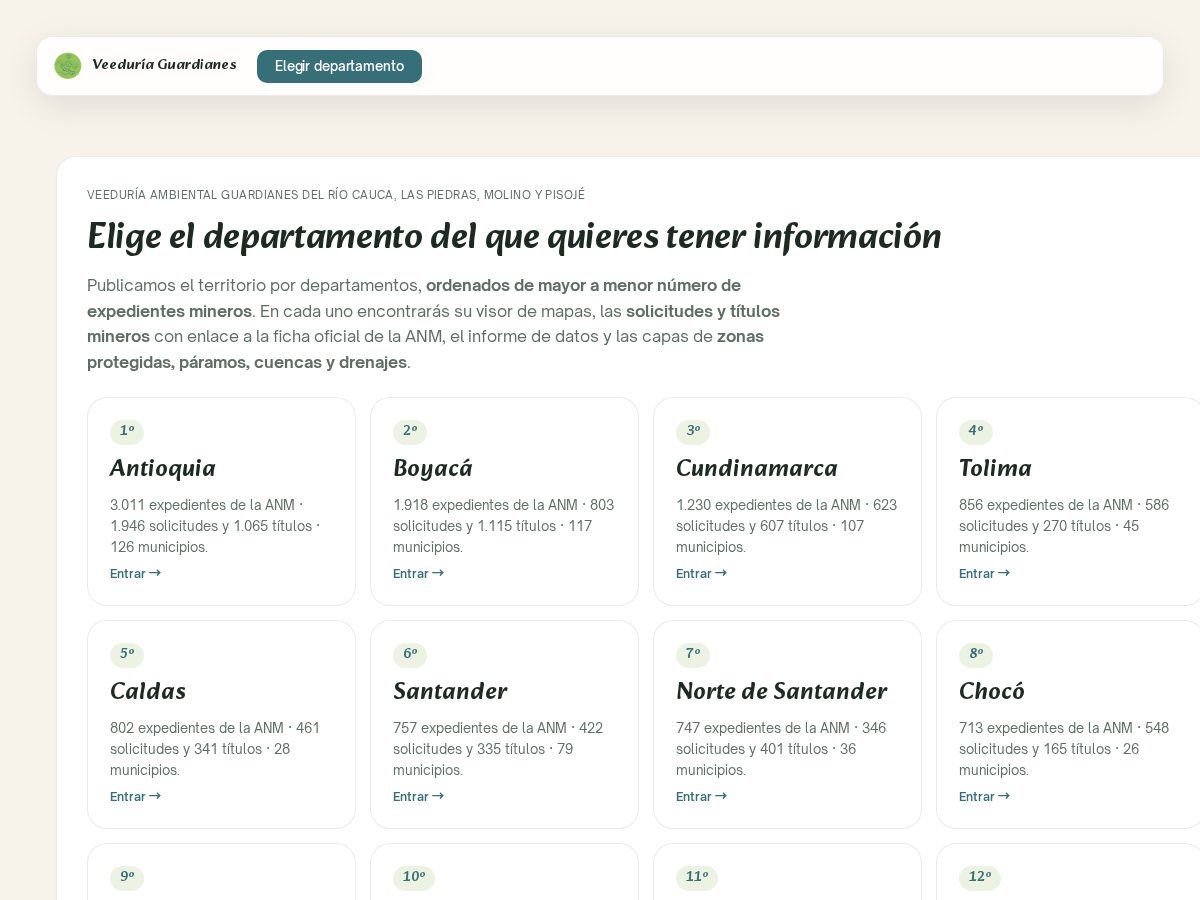The image size is (1200, 900).
Task: Open the Santander Entrar link
Action: [x=418, y=796]
